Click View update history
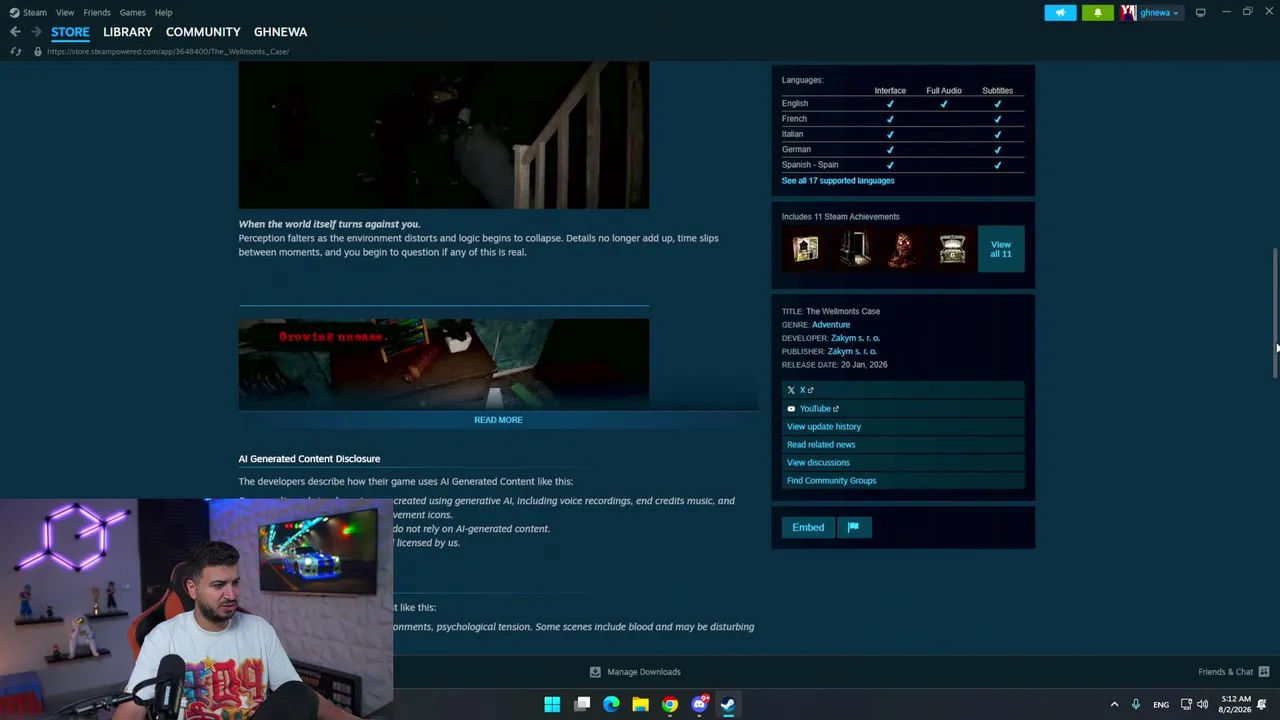The image size is (1280, 720). 824,427
